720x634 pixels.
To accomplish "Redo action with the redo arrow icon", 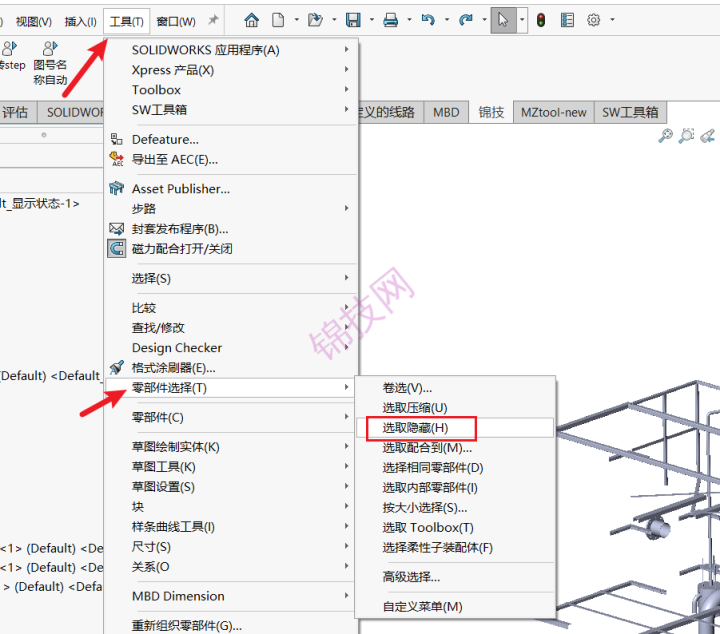I will [x=466, y=20].
